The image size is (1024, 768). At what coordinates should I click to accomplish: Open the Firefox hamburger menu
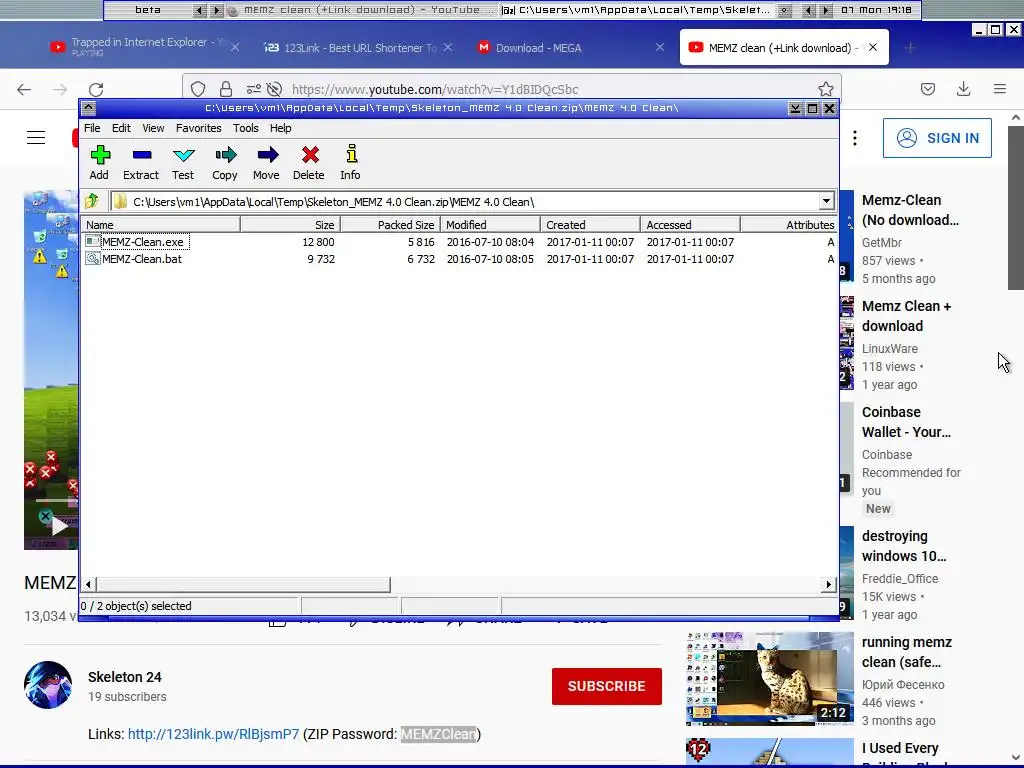(1000, 89)
